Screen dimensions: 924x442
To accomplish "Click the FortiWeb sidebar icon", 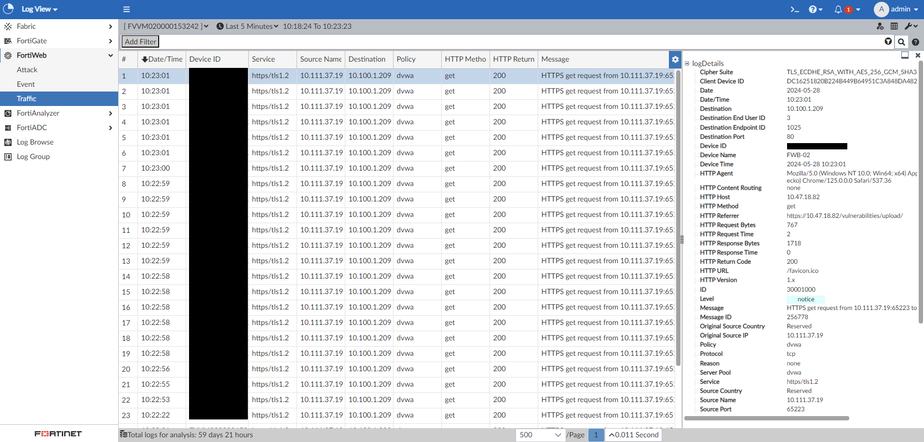I will click(8, 55).
